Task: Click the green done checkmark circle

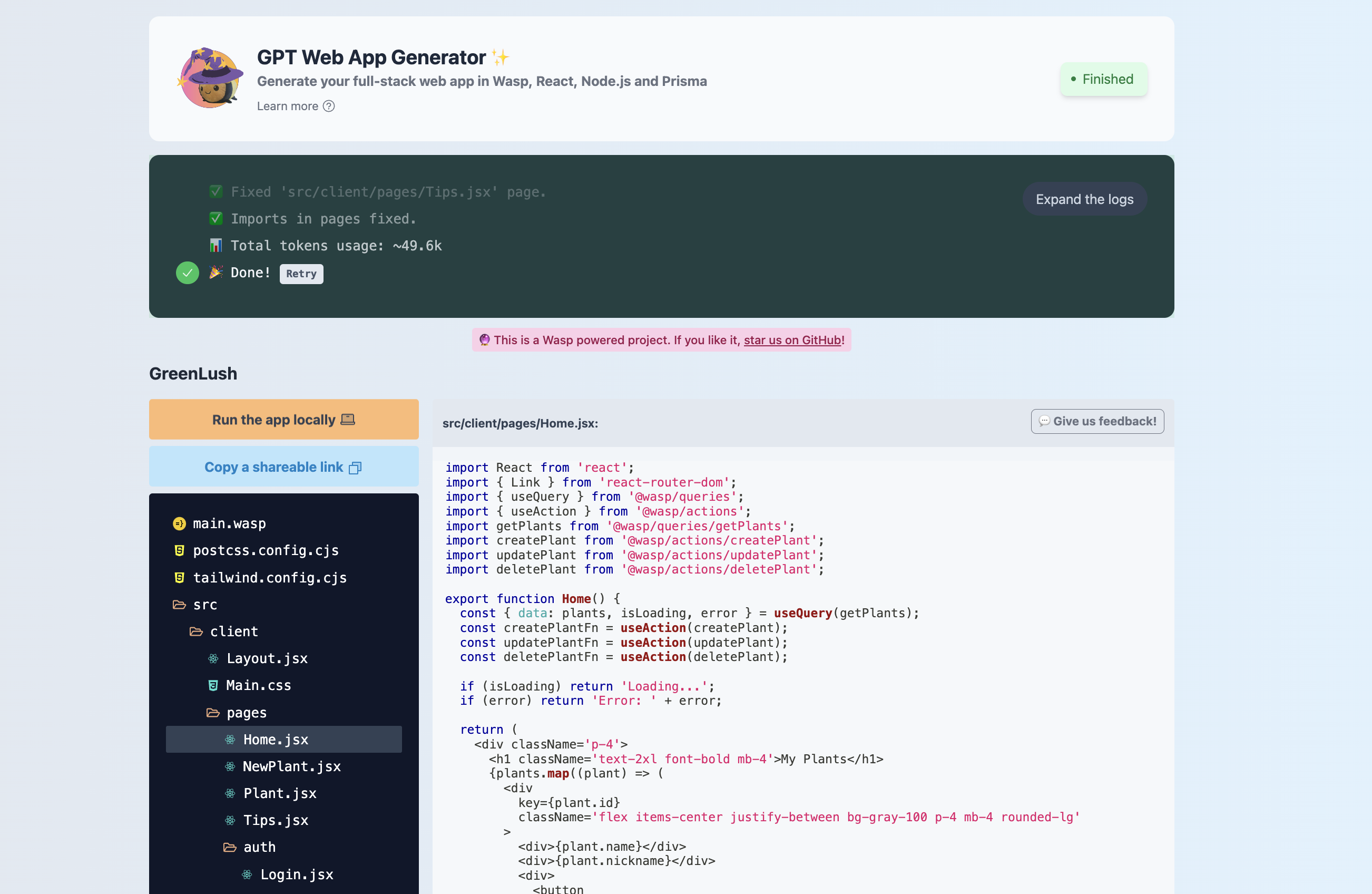Action: point(188,273)
